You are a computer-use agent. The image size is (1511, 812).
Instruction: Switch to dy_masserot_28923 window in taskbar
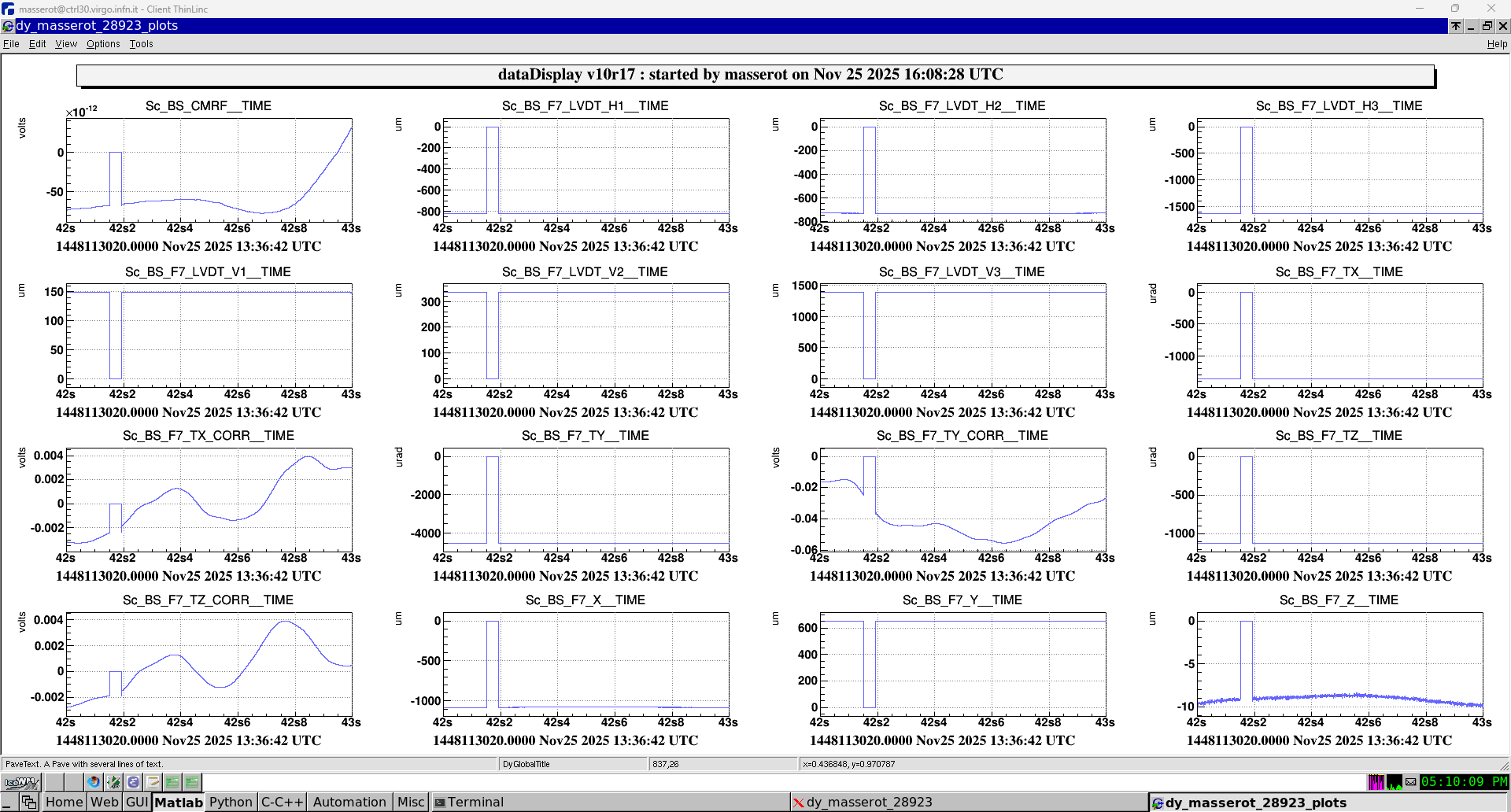869,802
